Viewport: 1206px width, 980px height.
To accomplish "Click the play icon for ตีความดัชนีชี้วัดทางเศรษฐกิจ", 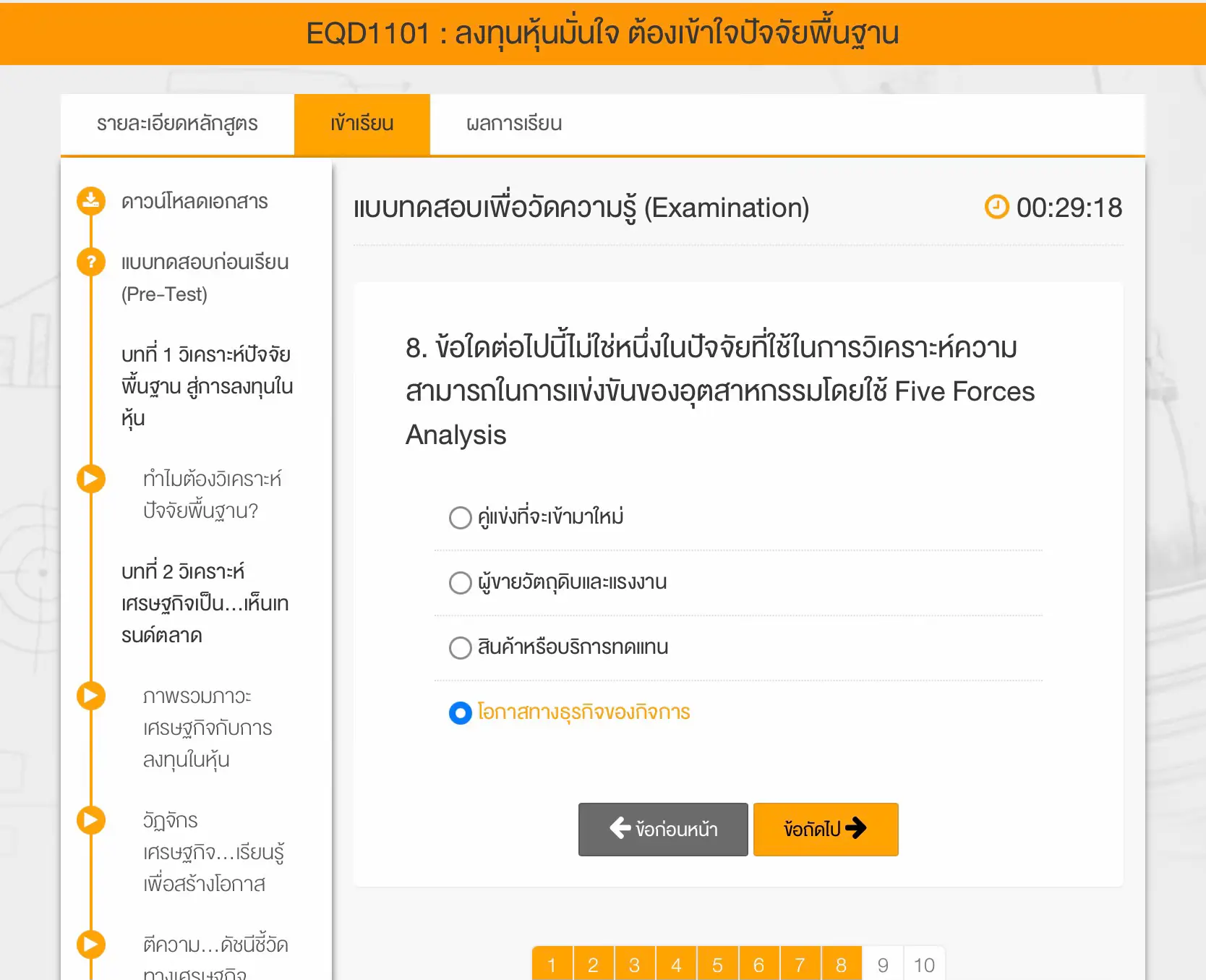I will [90, 944].
